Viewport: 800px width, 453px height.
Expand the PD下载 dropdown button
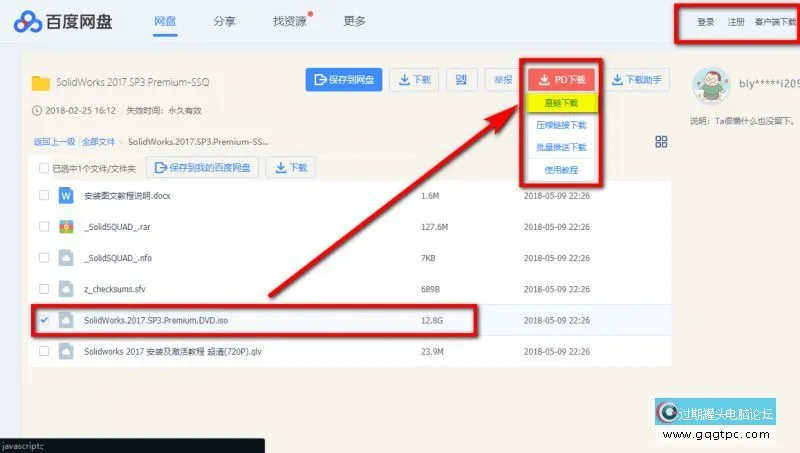click(561, 80)
